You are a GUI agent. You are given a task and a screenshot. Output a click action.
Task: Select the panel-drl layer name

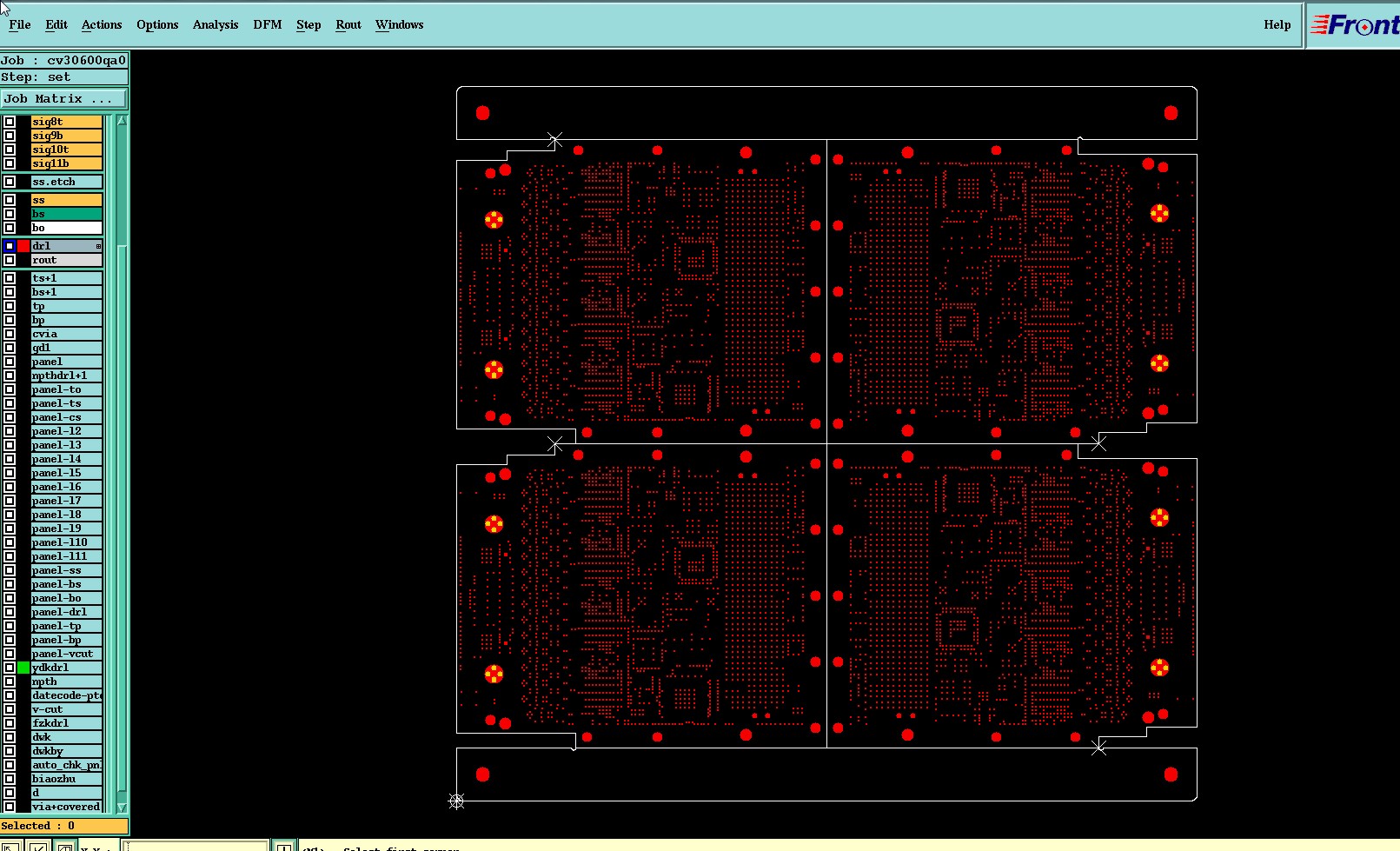point(67,612)
